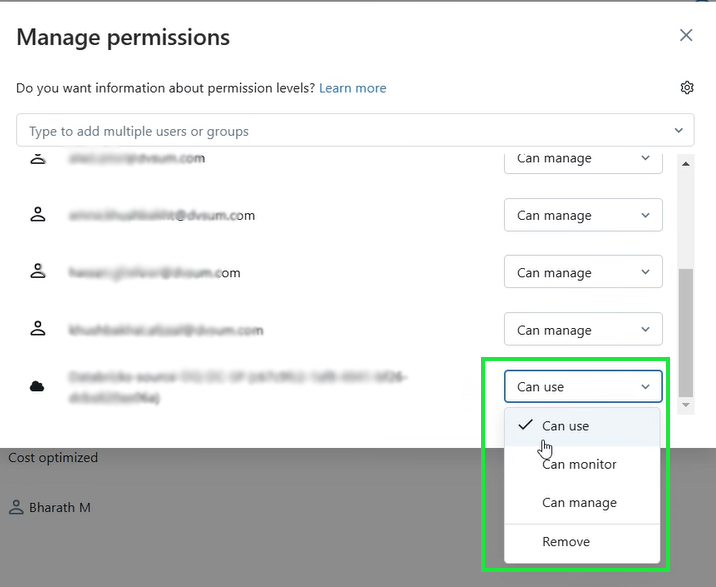Click the Manage permissions heading
This screenshot has height=587, width=716.
tap(123, 37)
